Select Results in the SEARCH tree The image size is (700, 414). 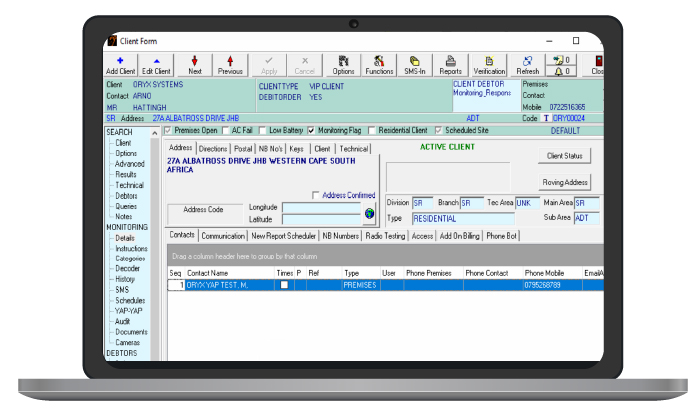click(125, 175)
